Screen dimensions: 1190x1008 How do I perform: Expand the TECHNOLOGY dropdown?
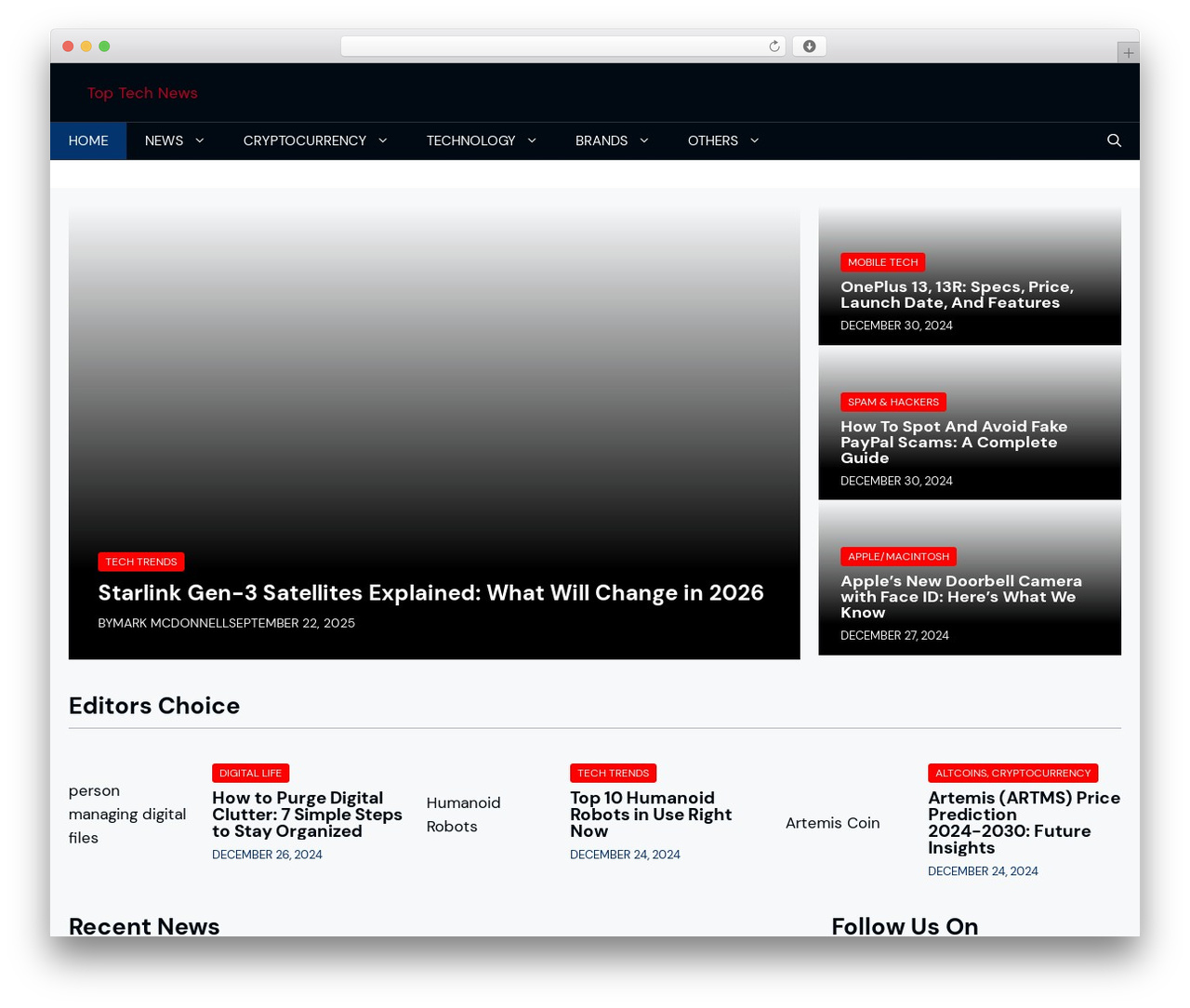[x=530, y=139]
